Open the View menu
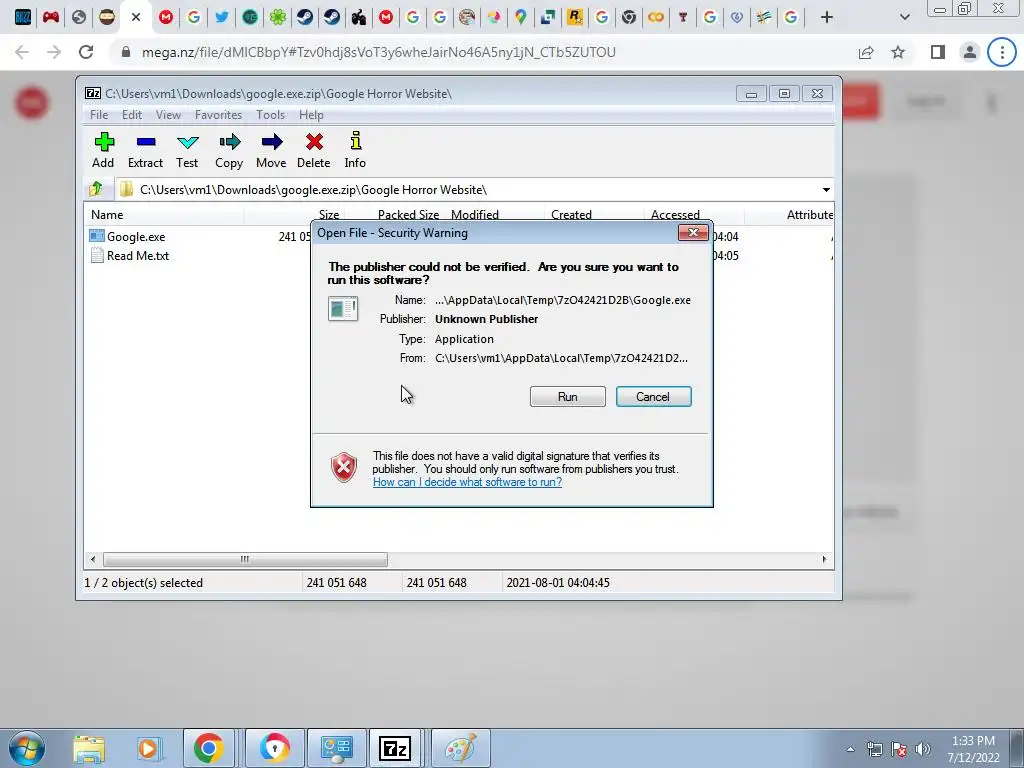This screenshot has height=768, width=1024. (168, 115)
